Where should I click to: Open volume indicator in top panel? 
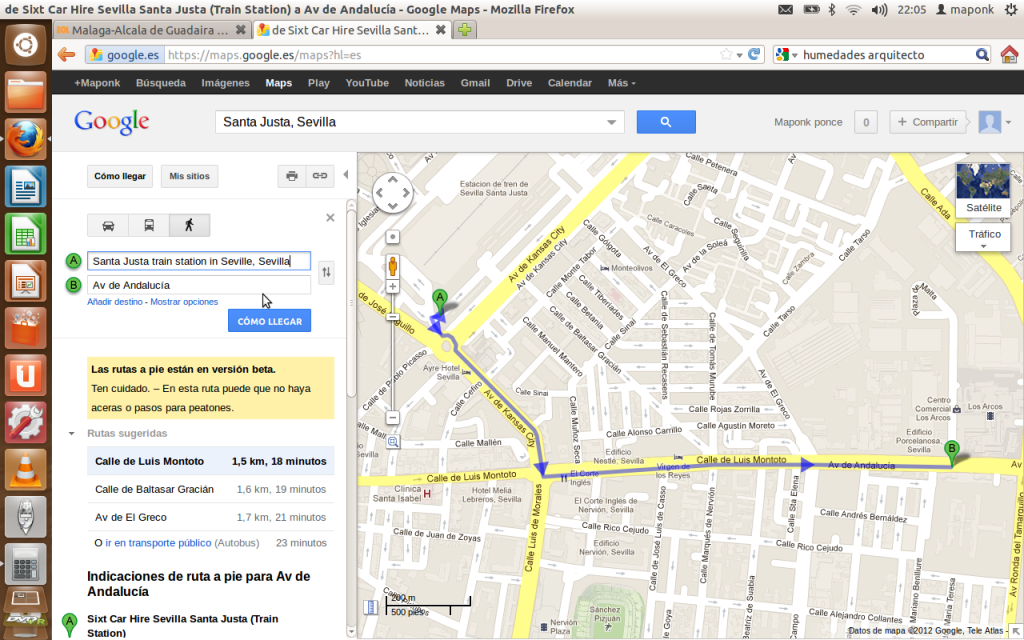coord(880,9)
